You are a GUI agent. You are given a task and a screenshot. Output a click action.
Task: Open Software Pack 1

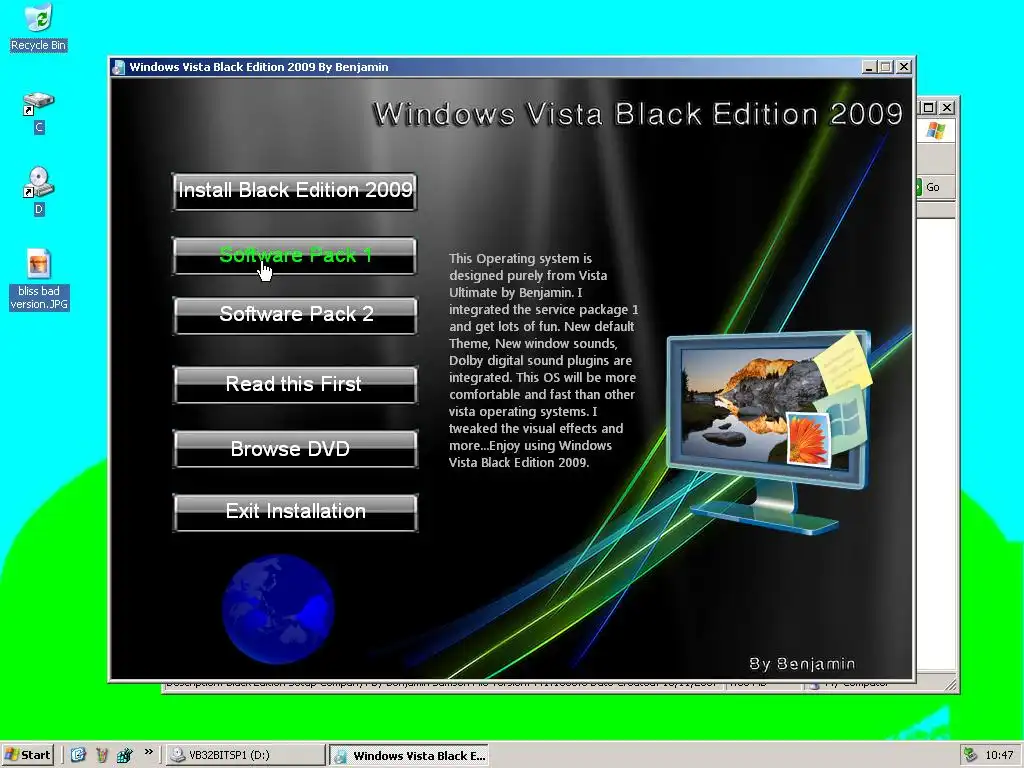295,255
